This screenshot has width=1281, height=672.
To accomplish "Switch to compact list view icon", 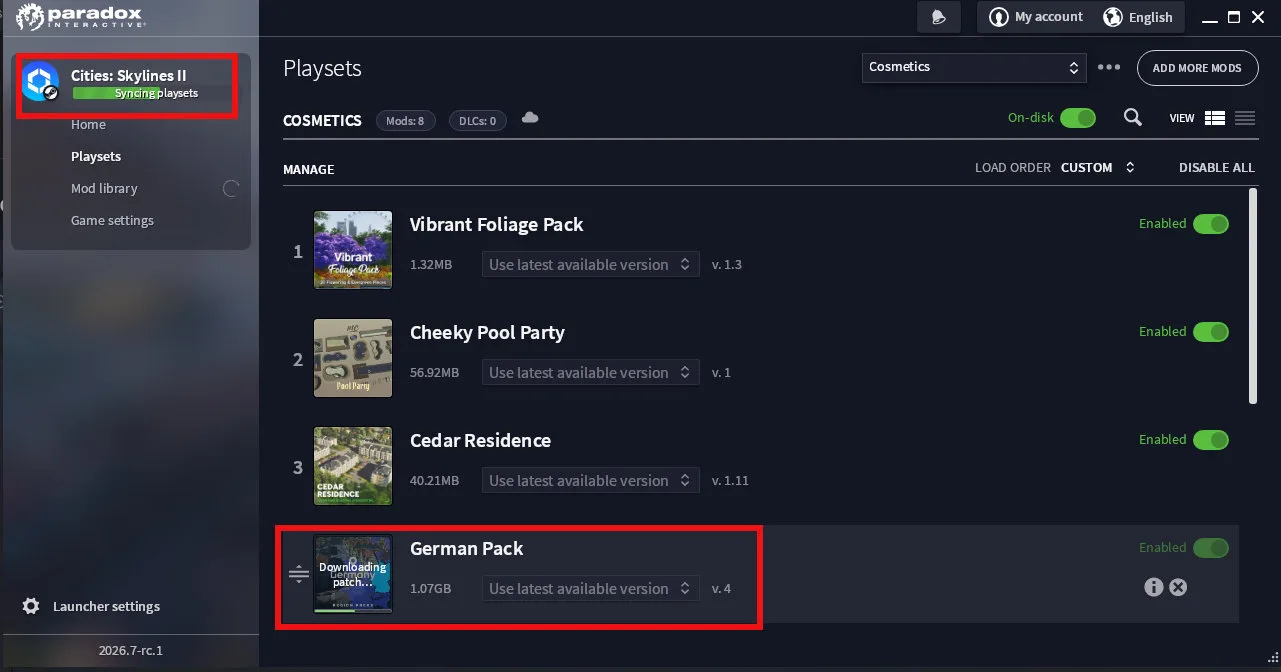I will coord(1245,118).
